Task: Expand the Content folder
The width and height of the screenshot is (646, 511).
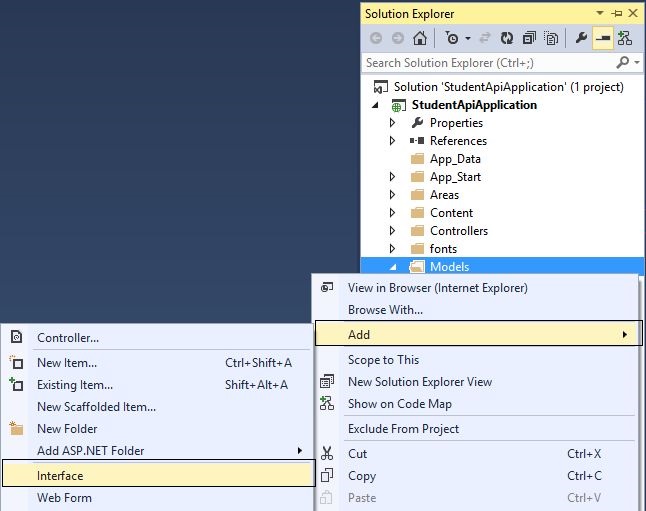Action: [392, 213]
